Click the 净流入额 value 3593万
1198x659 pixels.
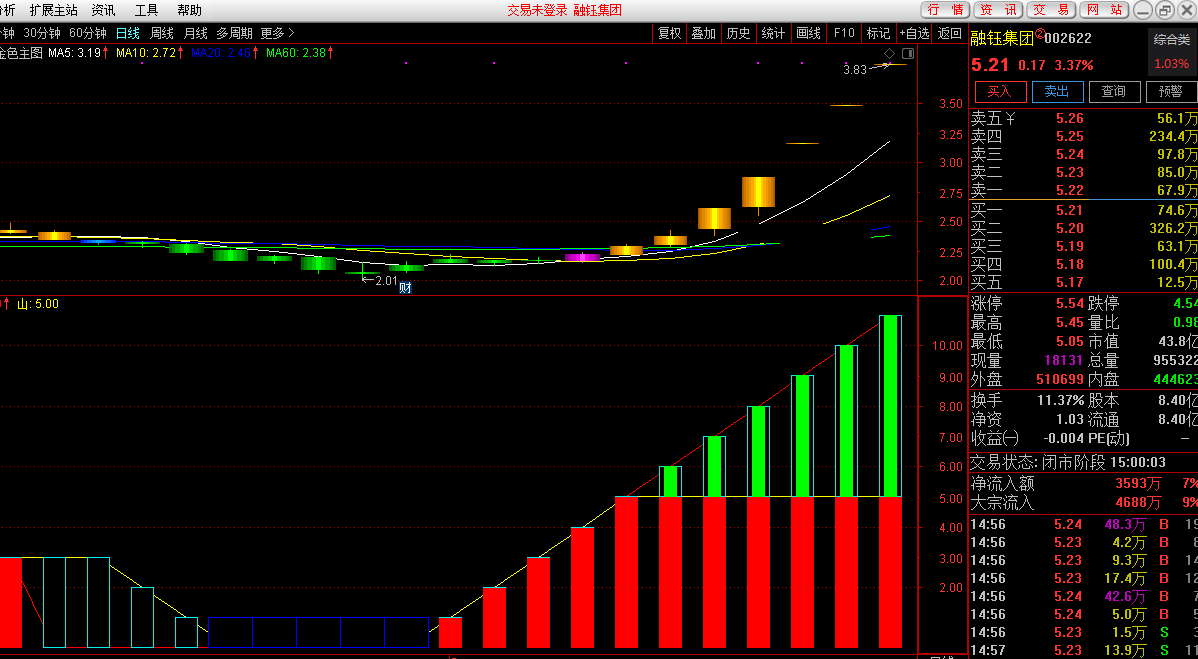(x=1139, y=483)
